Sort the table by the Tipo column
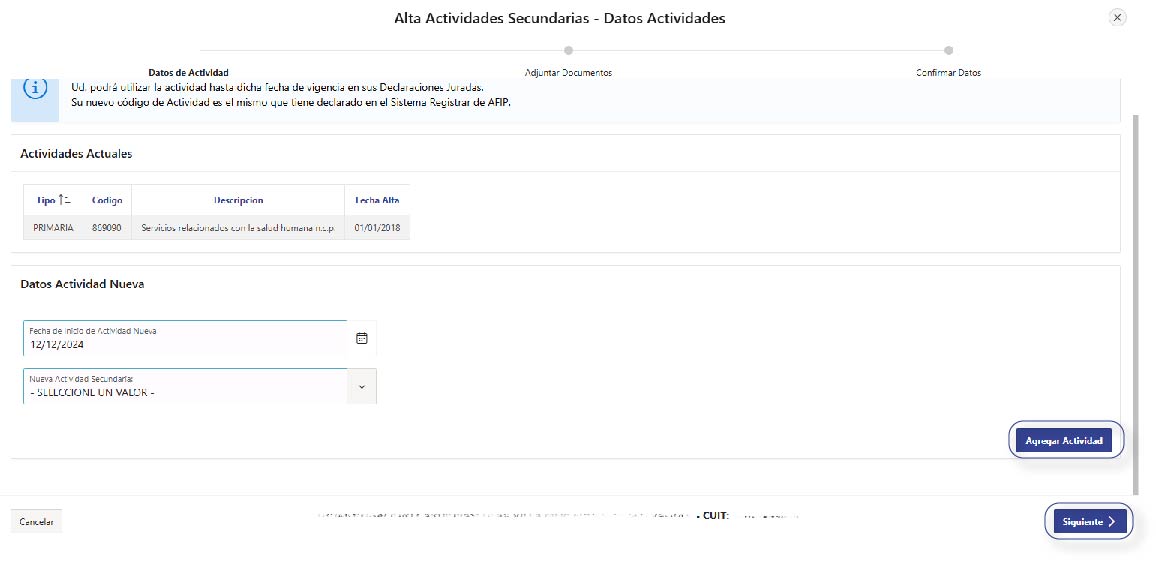Image resolution: width=1156 pixels, height=562 pixels. click(x=53, y=200)
